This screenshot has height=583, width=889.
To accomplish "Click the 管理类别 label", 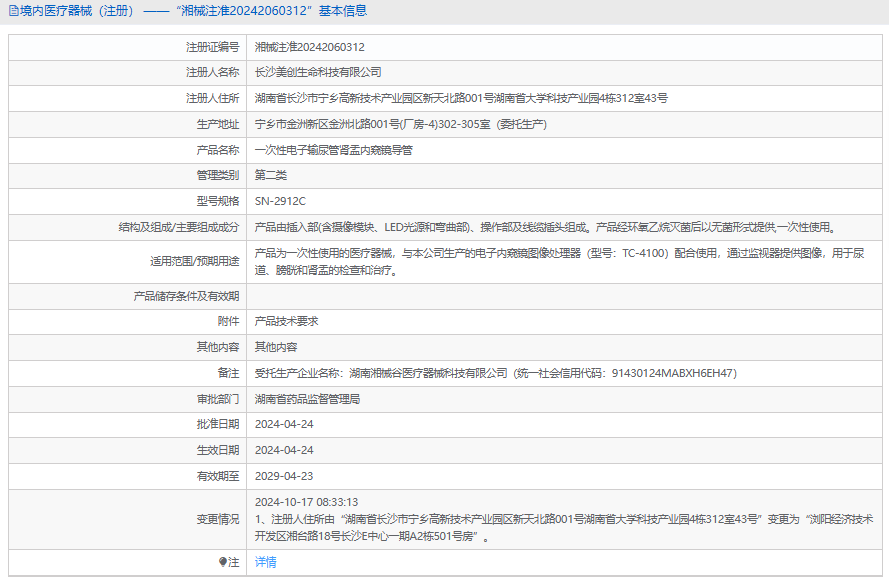I will [x=218, y=175].
